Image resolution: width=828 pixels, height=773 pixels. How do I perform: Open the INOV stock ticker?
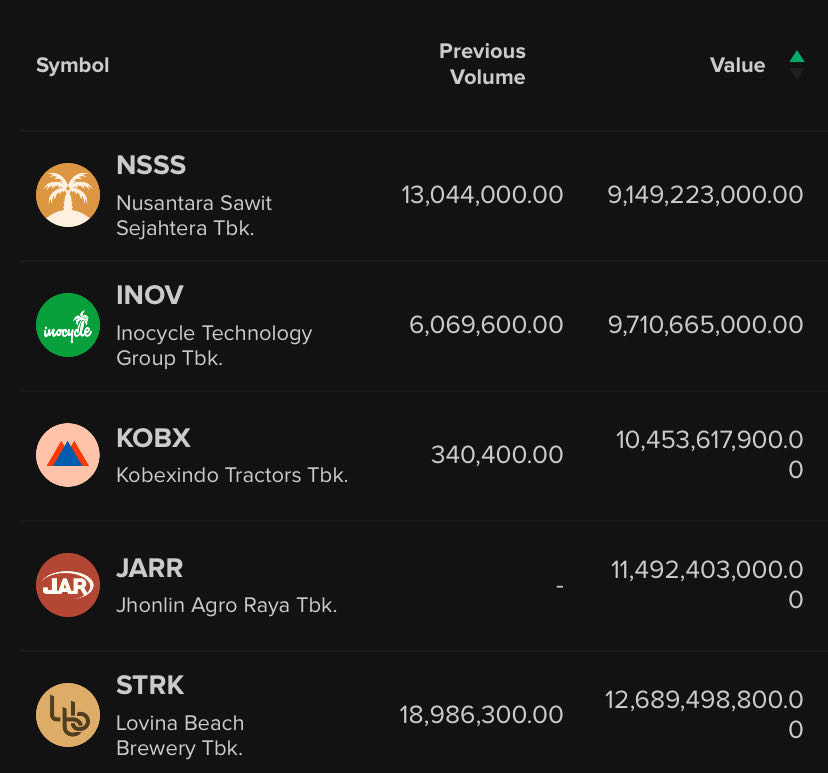pos(150,295)
